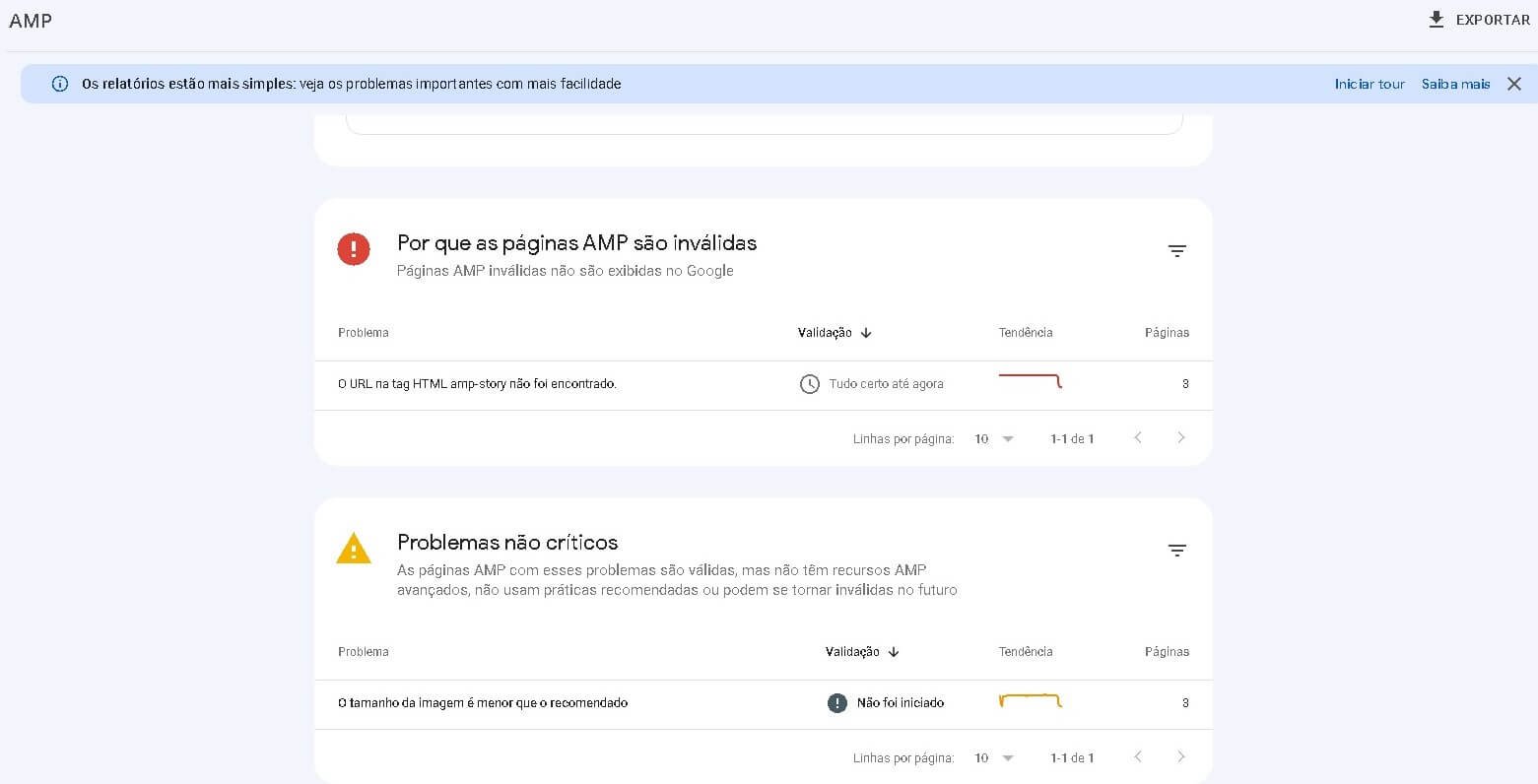
Task: Click the yellow trend sparkline for the image size issue
Action: pos(1031,700)
